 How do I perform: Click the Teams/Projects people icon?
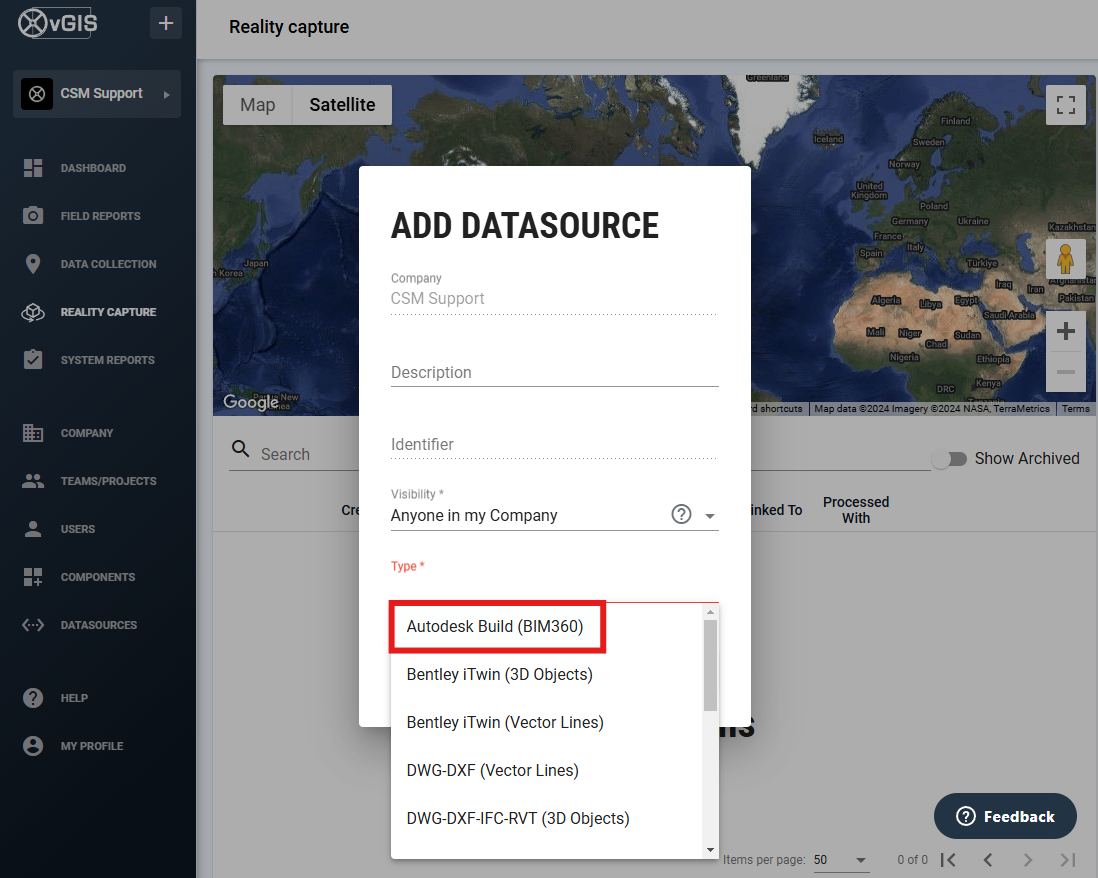[33, 481]
